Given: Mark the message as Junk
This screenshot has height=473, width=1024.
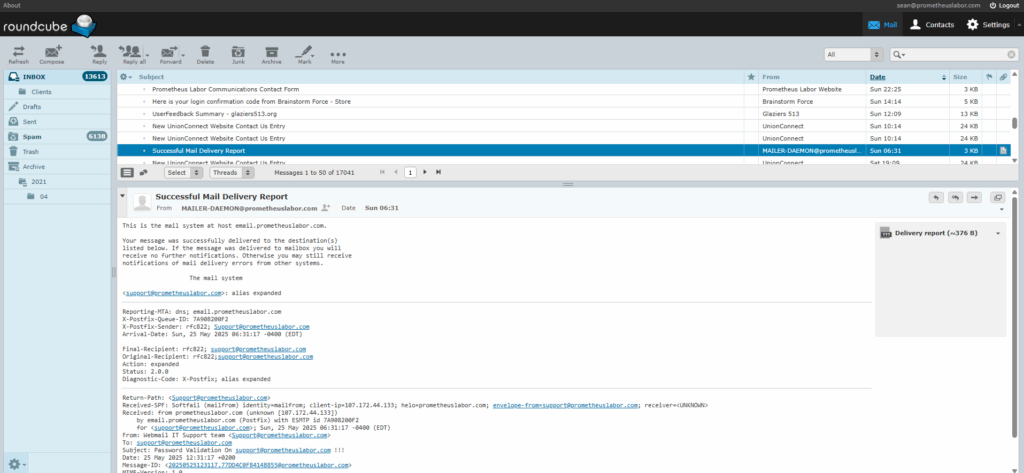Looking at the screenshot, I should point(238,55).
